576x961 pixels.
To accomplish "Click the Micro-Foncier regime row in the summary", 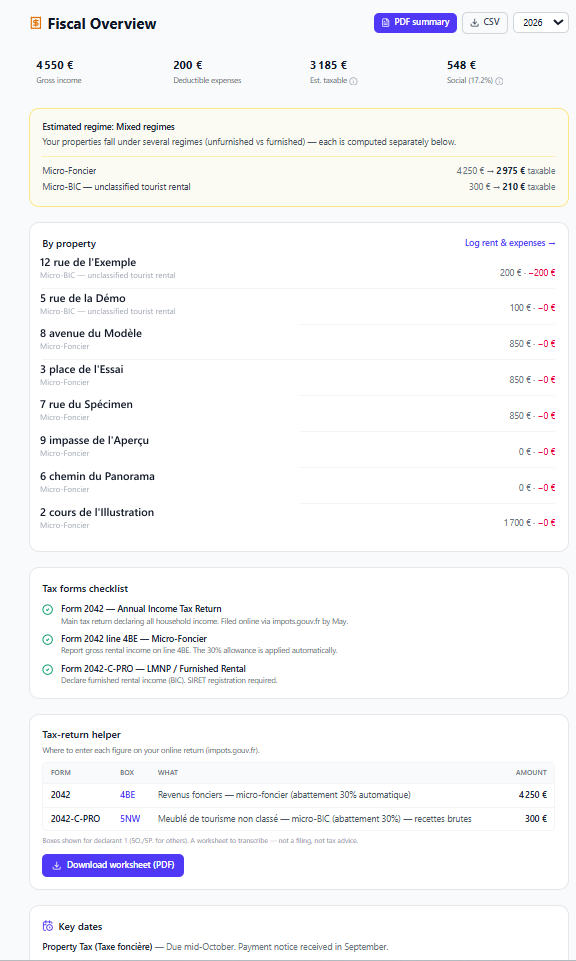I will (x=299, y=171).
